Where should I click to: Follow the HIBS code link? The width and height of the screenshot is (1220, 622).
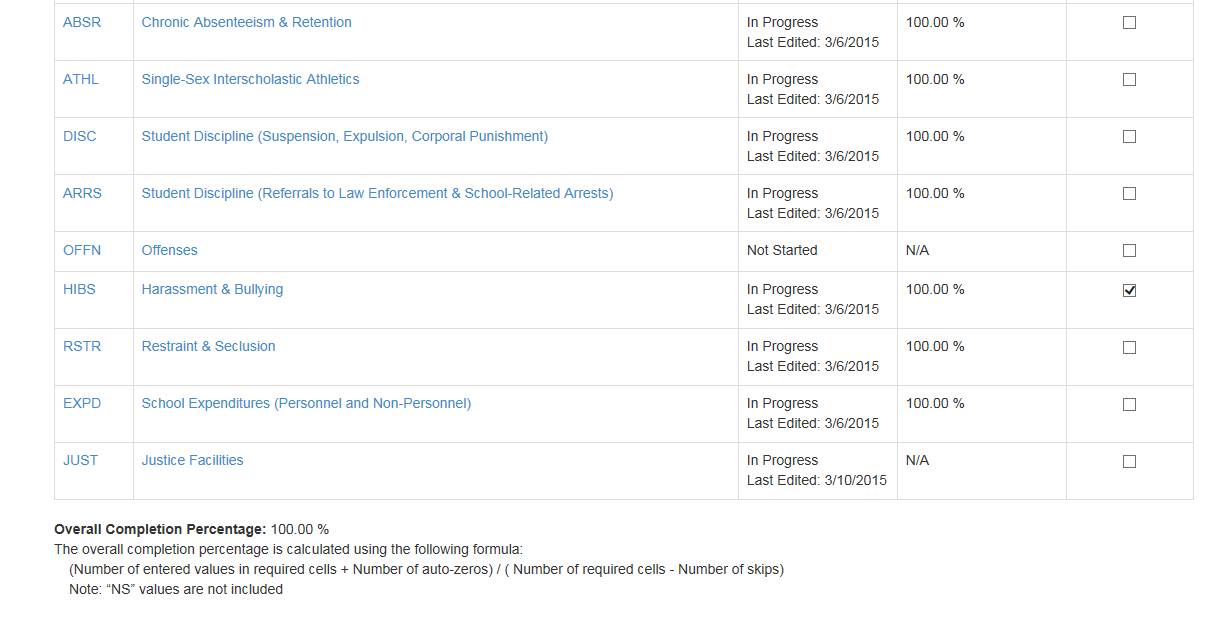pos(79,289)
